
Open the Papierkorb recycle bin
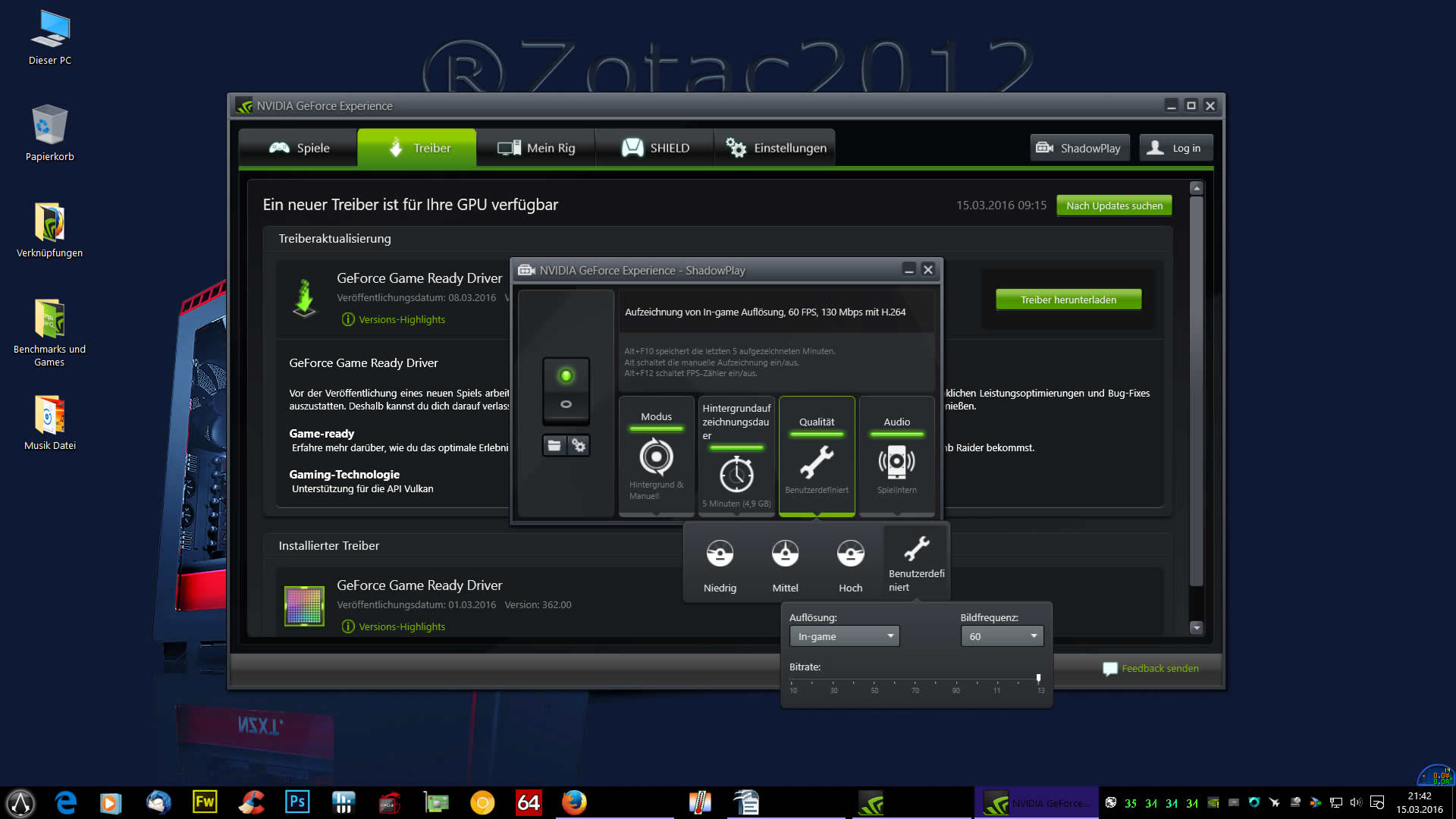tap(50, 133)
